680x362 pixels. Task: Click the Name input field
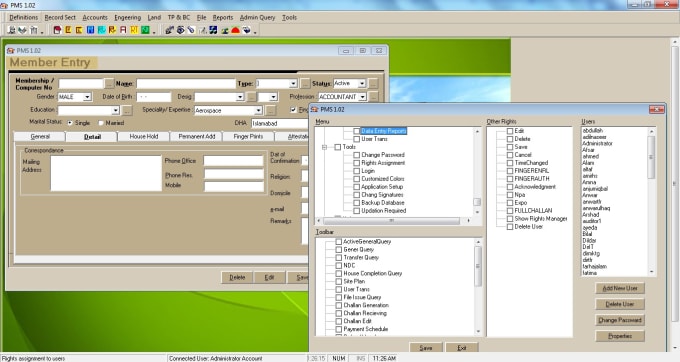click(186, 83)
